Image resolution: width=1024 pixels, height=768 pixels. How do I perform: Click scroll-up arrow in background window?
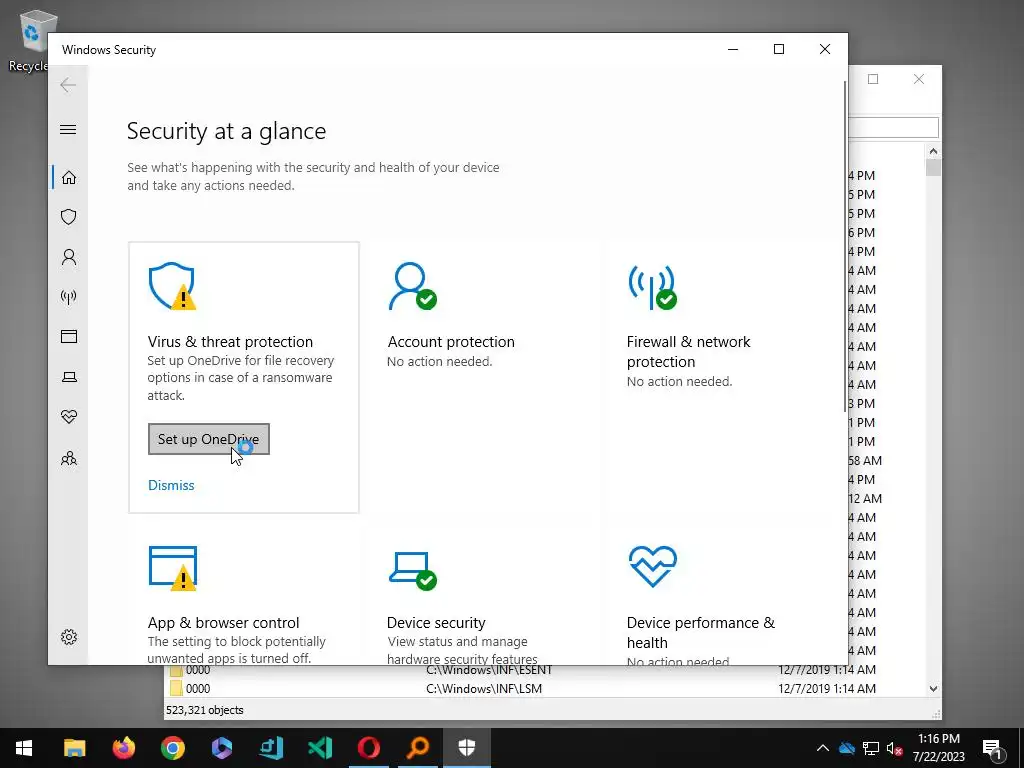point(933,152)
